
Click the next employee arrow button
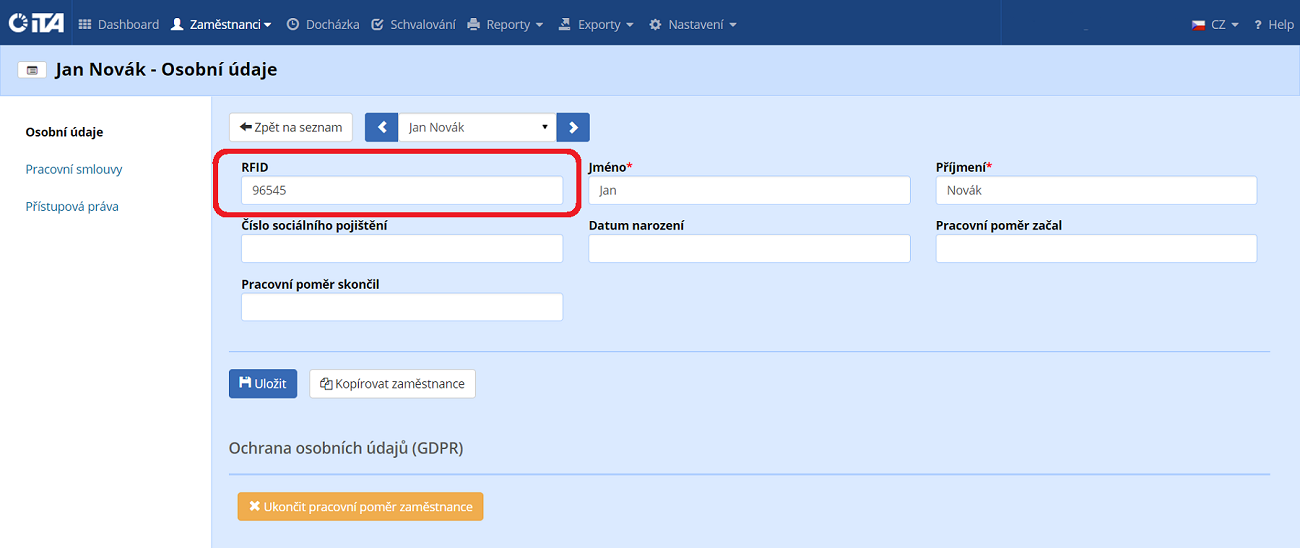click(x=573, y=127)
